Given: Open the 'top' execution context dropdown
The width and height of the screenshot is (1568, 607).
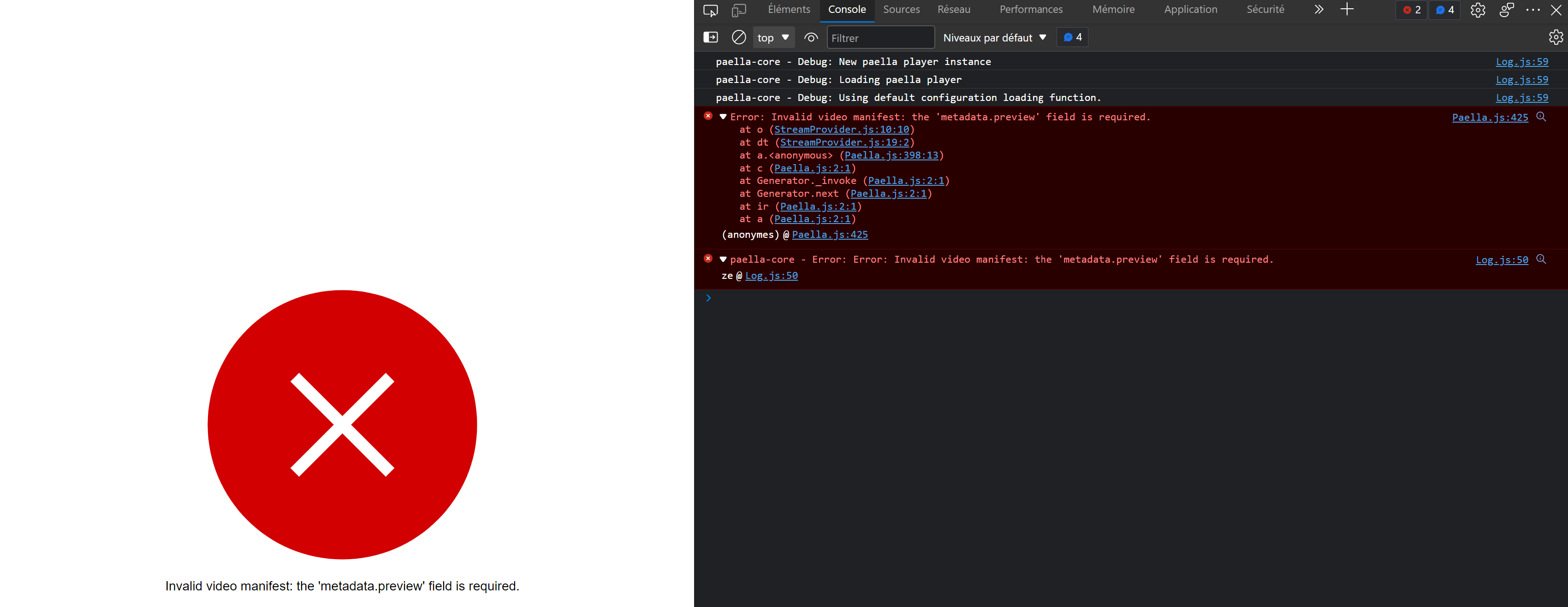Looking at the screenshot, I should tap(773, 37).
